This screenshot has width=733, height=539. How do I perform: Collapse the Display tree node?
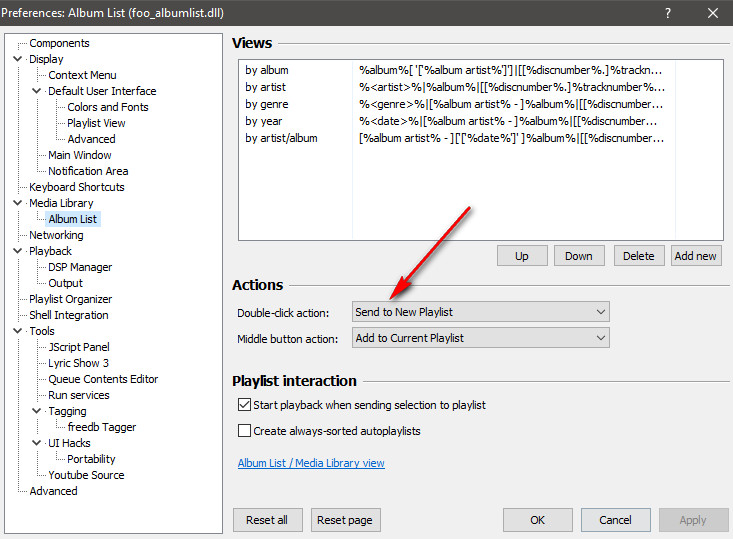(18, 59)
